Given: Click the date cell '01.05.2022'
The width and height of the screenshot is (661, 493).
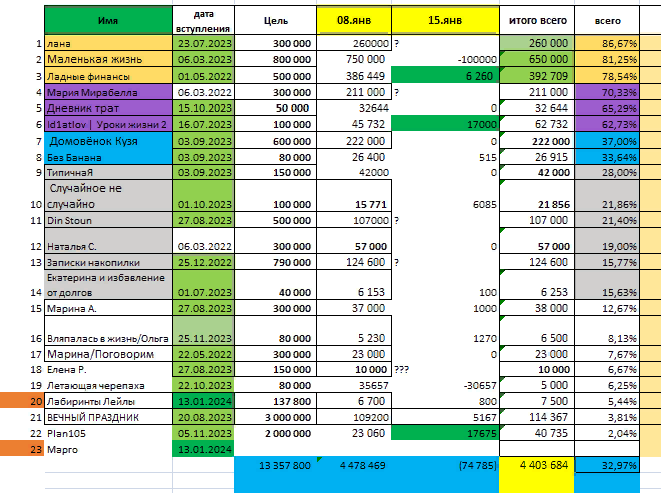Looking at the screenshot, I should [x=203, y=76].
